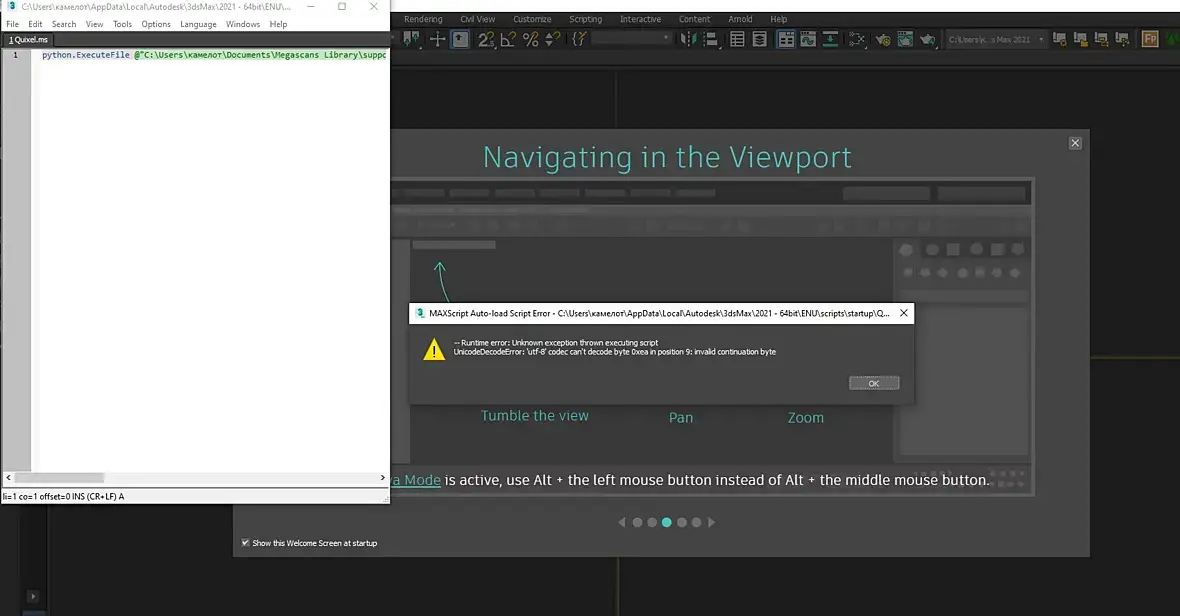This screenshot has width=1180, height=616.
Task: Open Options menu in script editor
Action: tap(156, 24)
